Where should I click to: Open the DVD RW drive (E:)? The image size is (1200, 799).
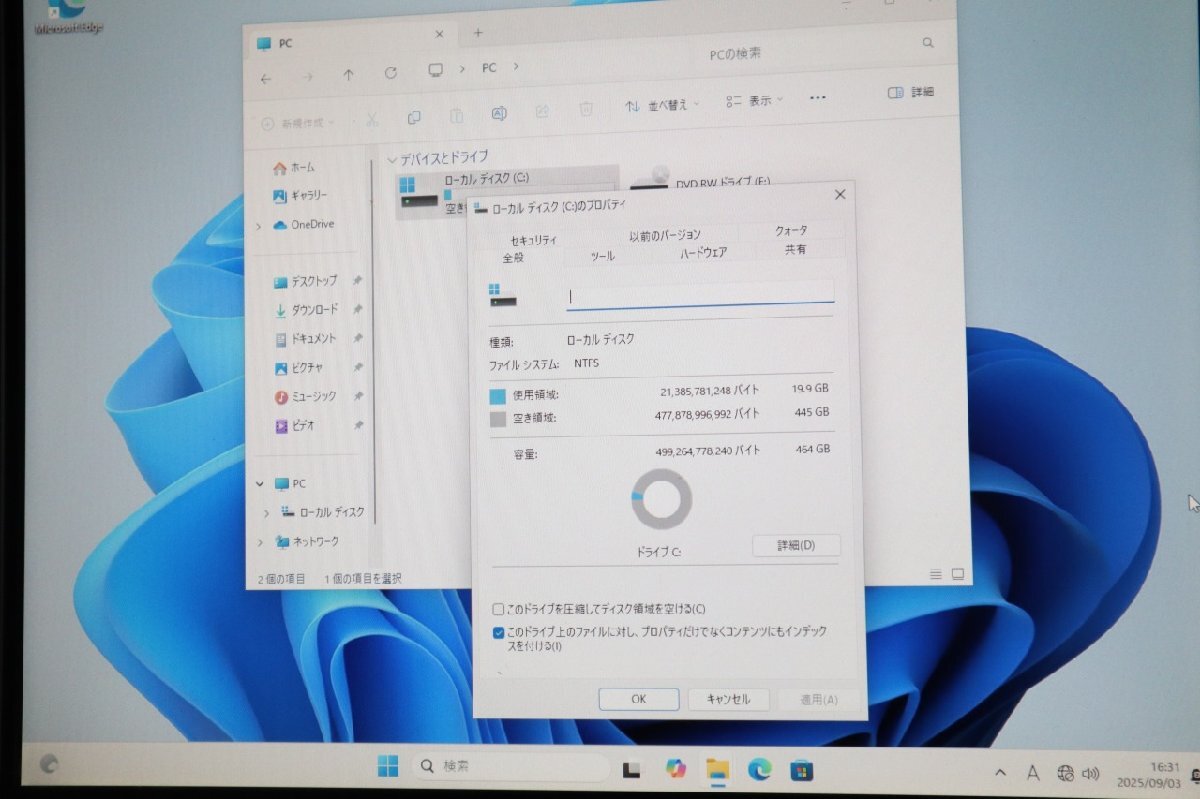[700, 181]
